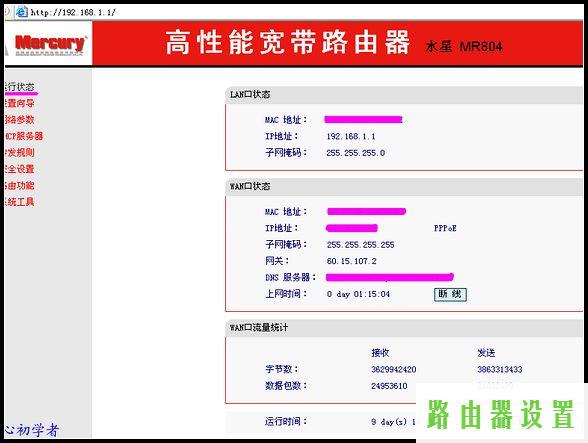
Task: Click the 数据包数 row label
Action: (x=286, y=386)
